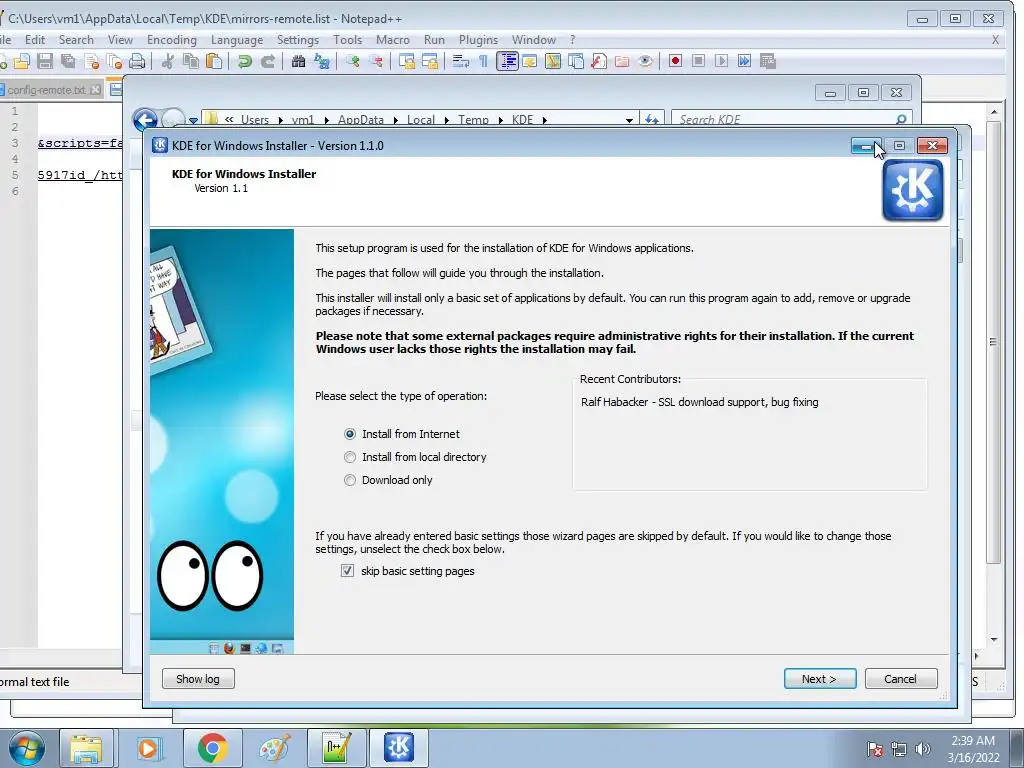Click the Save Recorded Macro icon

[767, 61]
